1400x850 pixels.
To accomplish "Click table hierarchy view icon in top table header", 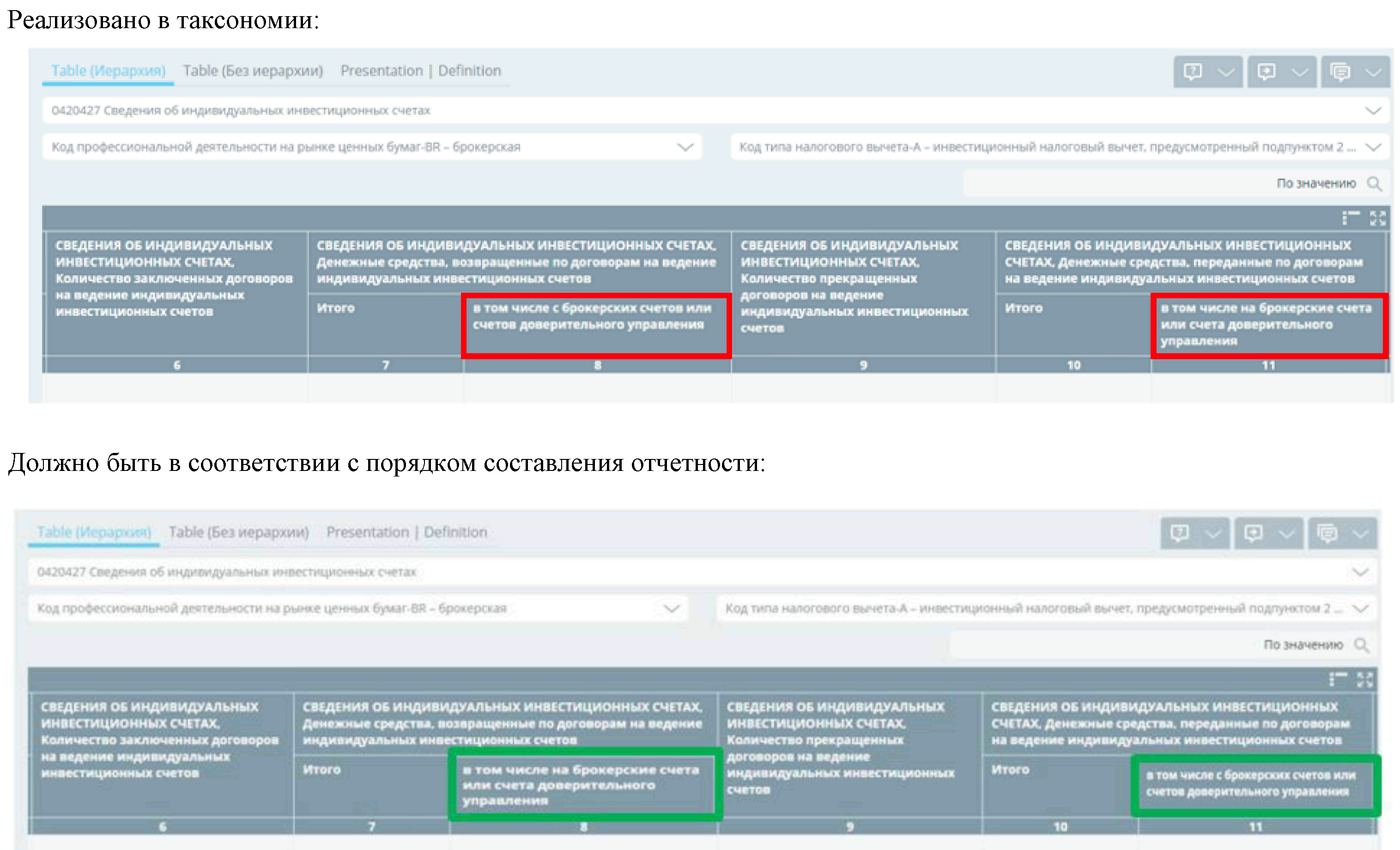I will point(1351,218).
